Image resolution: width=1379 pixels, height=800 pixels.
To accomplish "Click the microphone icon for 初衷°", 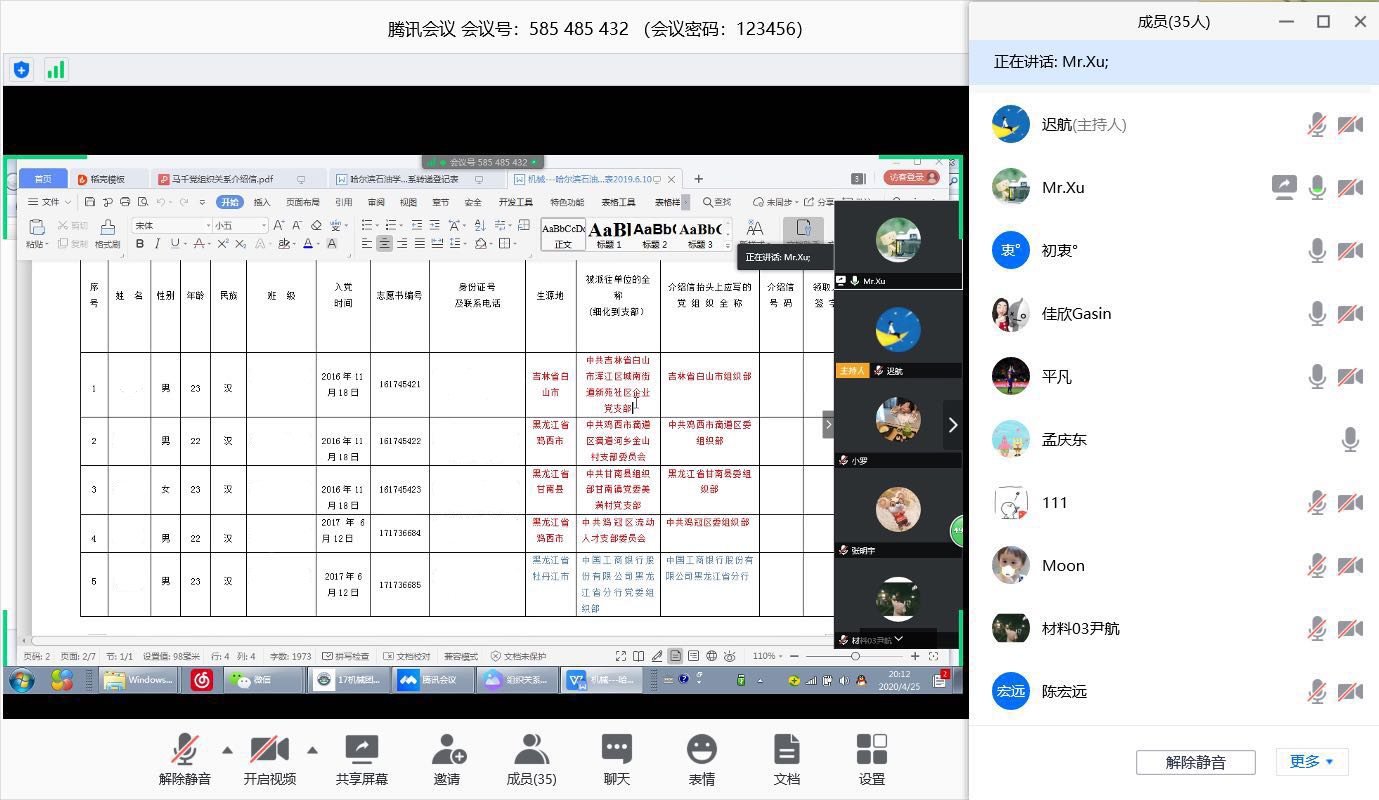I will point(1317,250).
